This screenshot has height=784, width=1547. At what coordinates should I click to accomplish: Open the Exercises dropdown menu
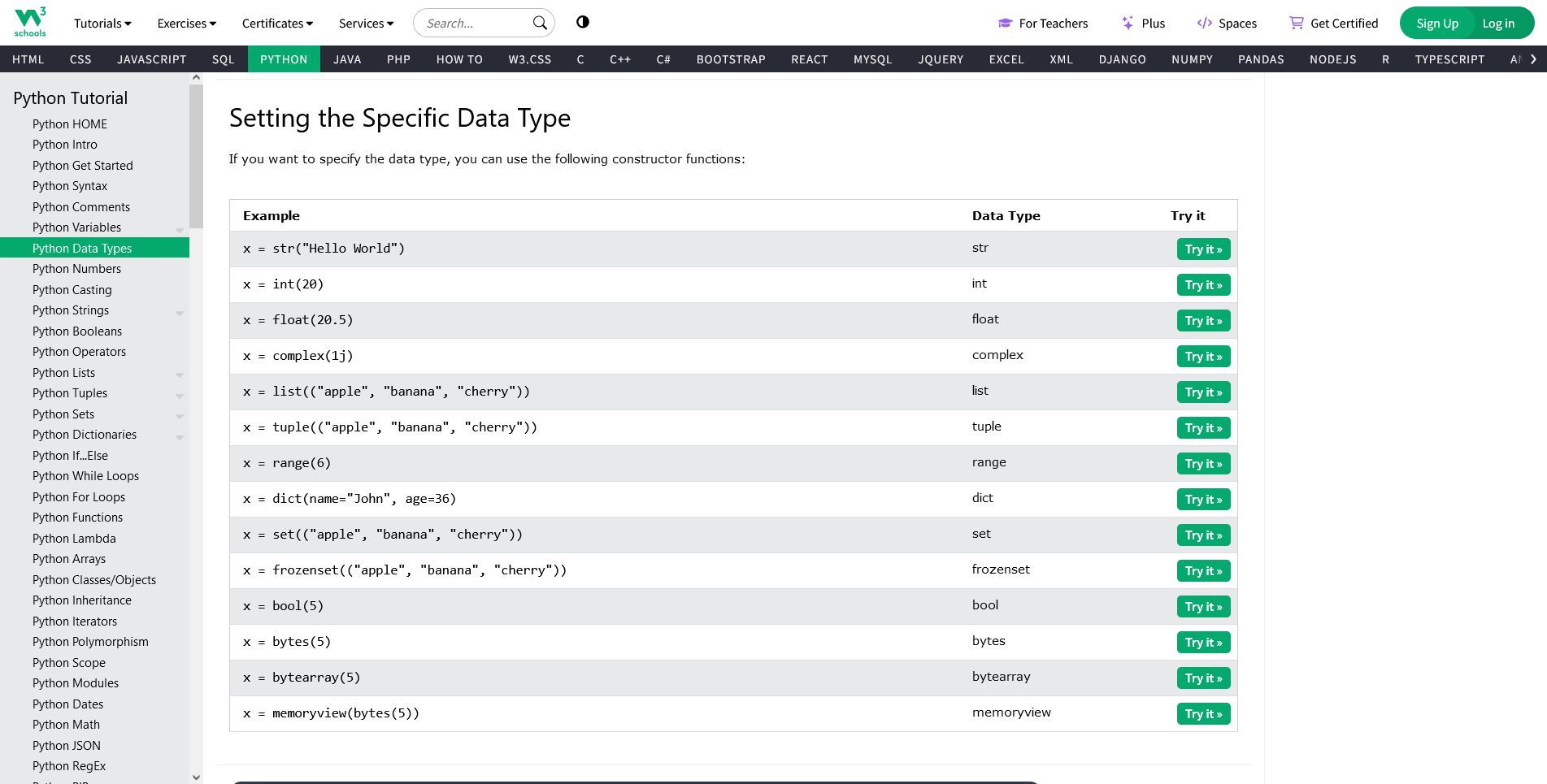point(186,23)
